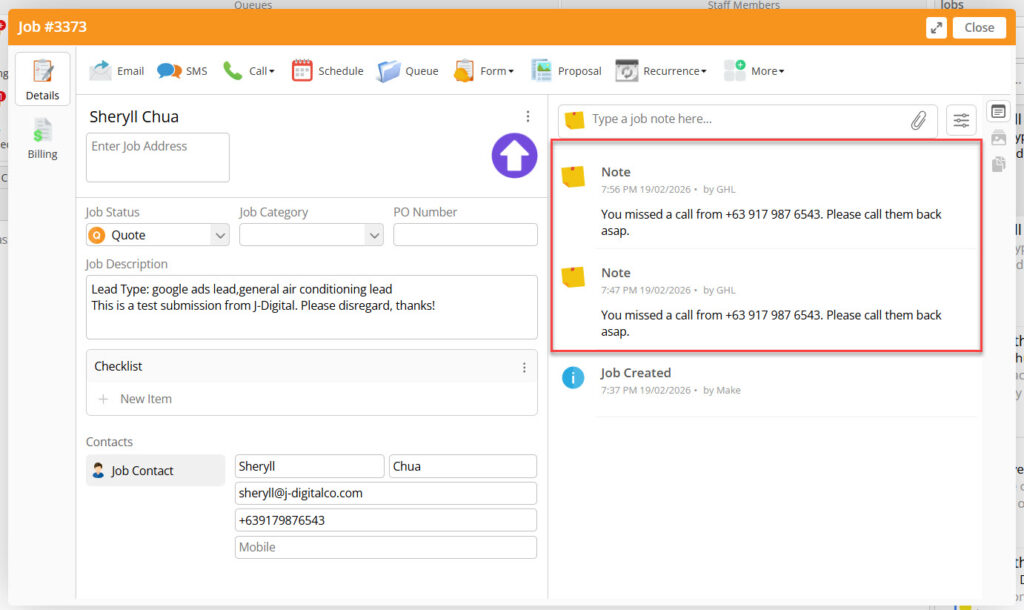This screenshot has width=1024, height=610.
Task: Expand the Form dropdown menu
Action: (485, 71)
